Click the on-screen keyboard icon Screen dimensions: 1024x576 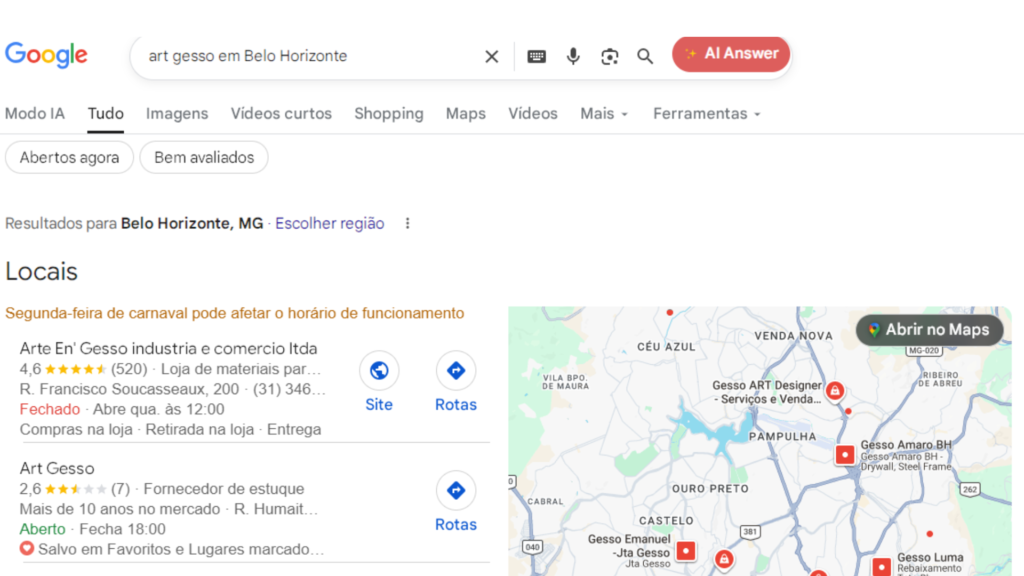coord(536,56)
